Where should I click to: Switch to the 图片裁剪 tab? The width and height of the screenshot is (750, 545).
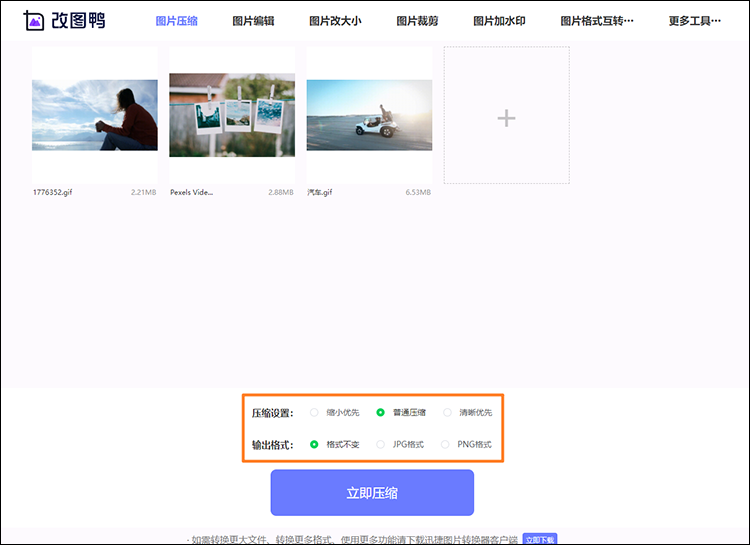coord(417,21)
